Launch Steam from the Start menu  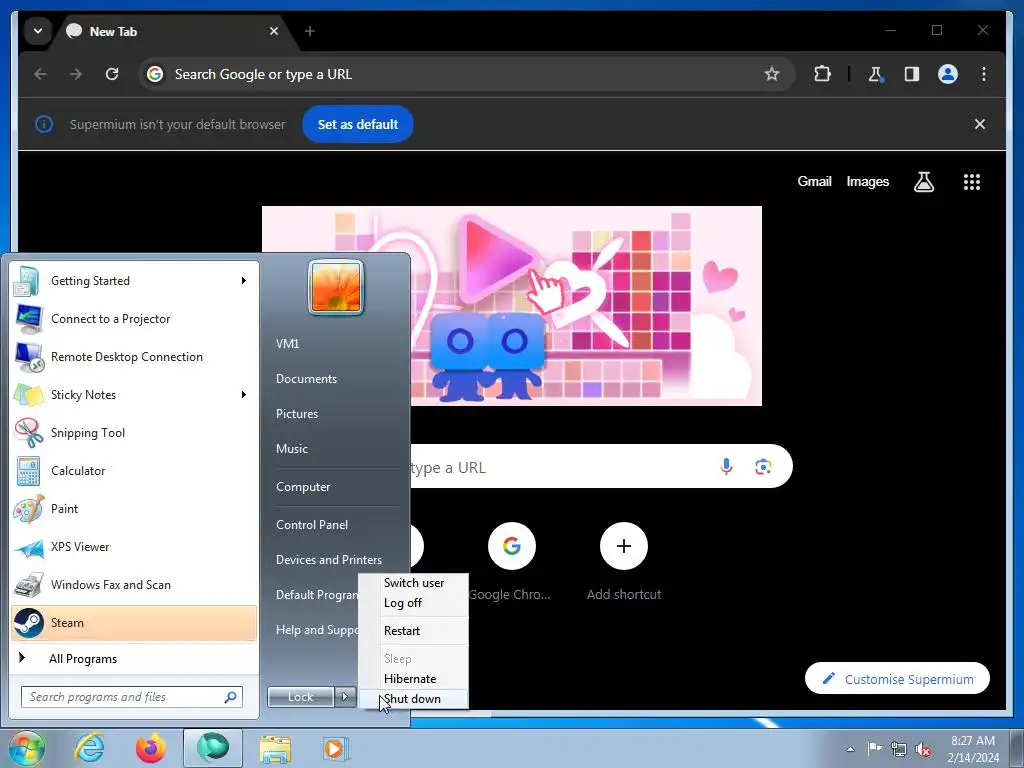click(134, 622)
